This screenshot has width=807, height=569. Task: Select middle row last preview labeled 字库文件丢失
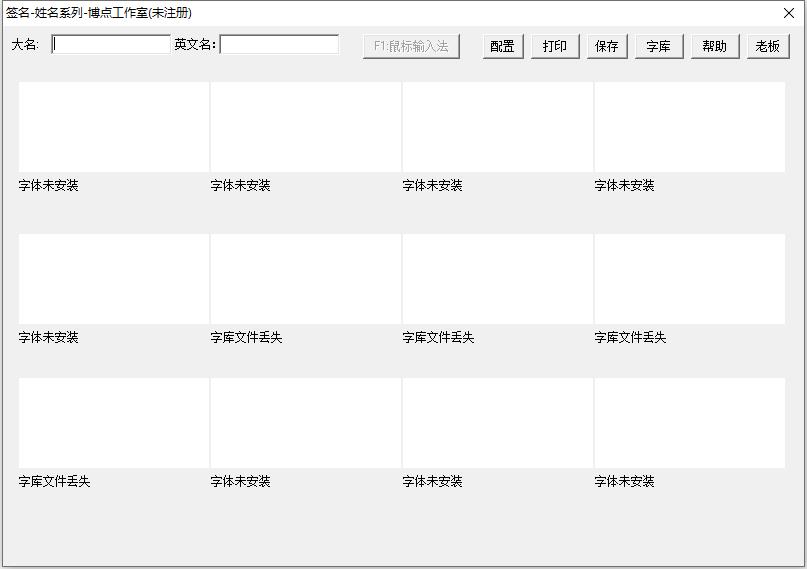pyautogui.click(x=690, y=279)
